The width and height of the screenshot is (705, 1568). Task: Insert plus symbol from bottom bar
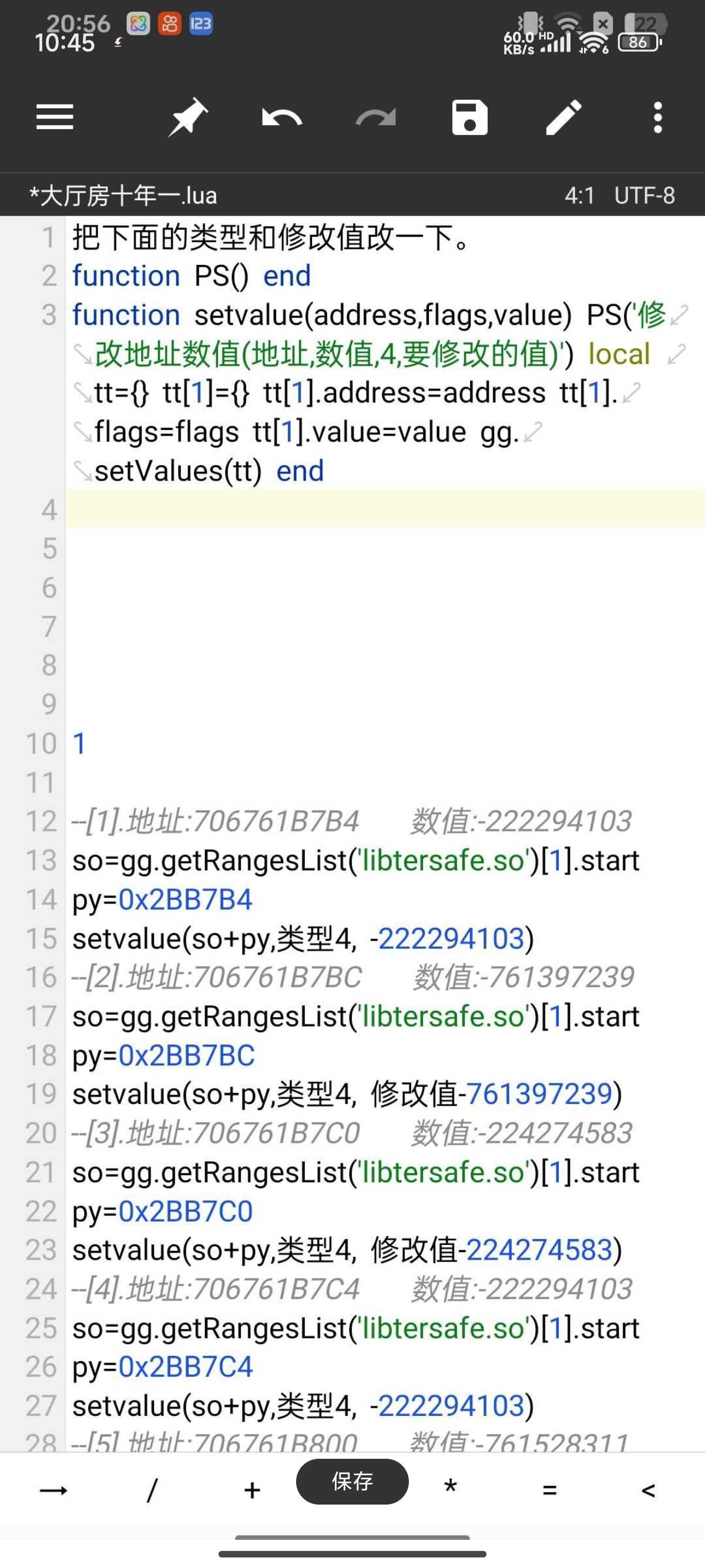point(252,1490)
